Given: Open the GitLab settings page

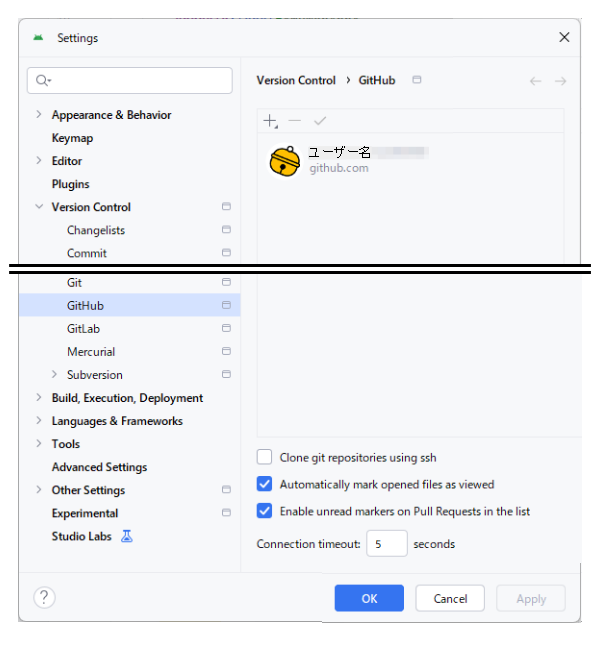Looking at the screenshot, I should [x=83, y=329].
